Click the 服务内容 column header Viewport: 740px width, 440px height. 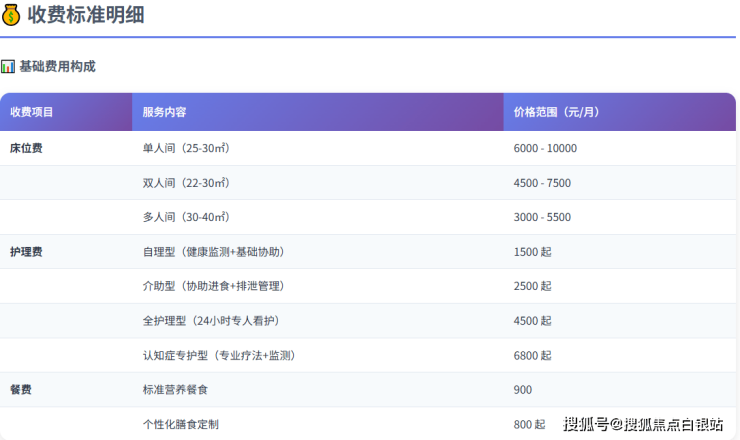coord(164,112)
